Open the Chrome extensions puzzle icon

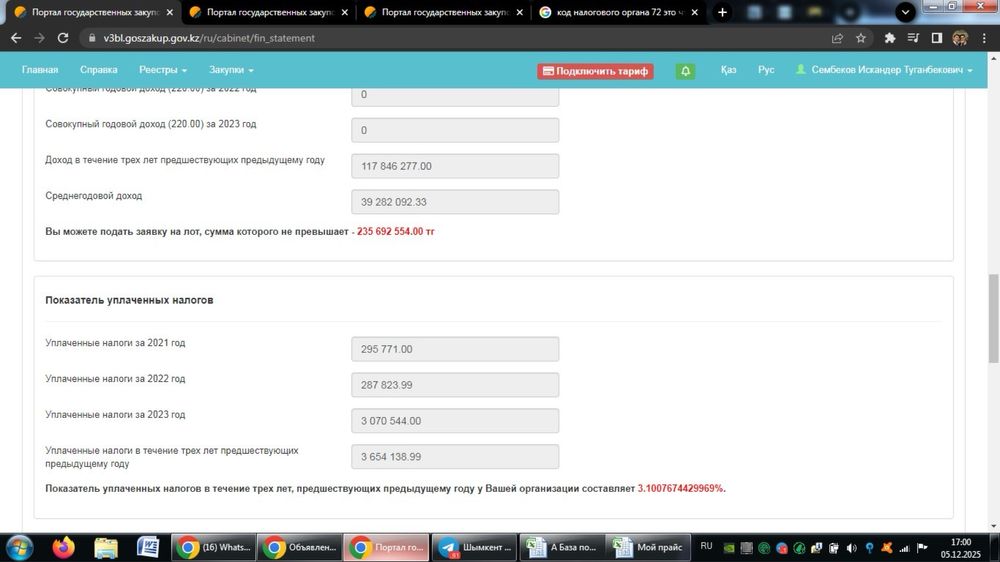click(890, 38)
